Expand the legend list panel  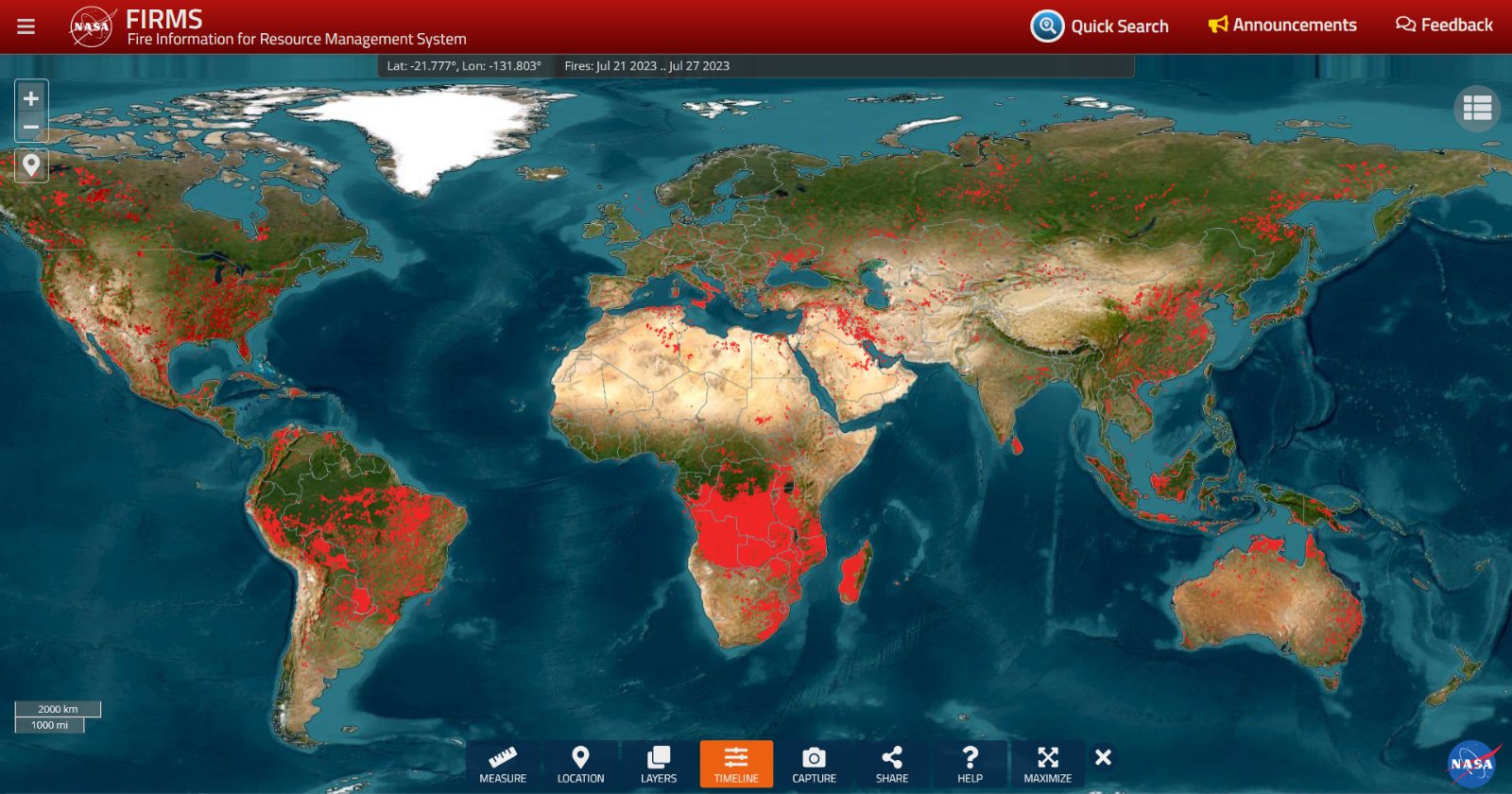(1477, 109)
